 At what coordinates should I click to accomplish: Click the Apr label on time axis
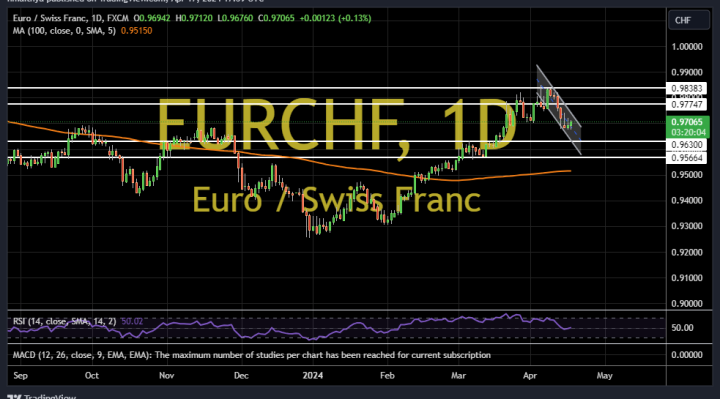(530, 376)
